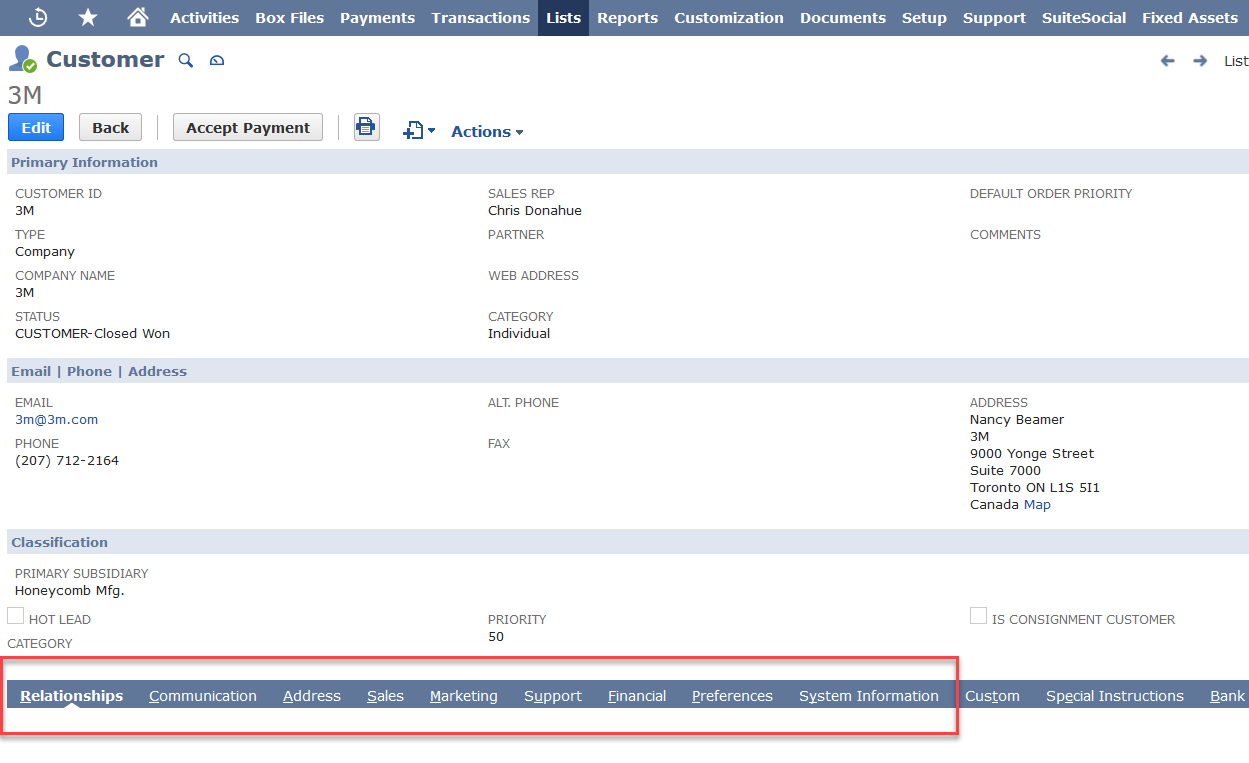The image size is (1249, 763).
Task: Switch to the Marketing subtab
Action: coord(464,696)
